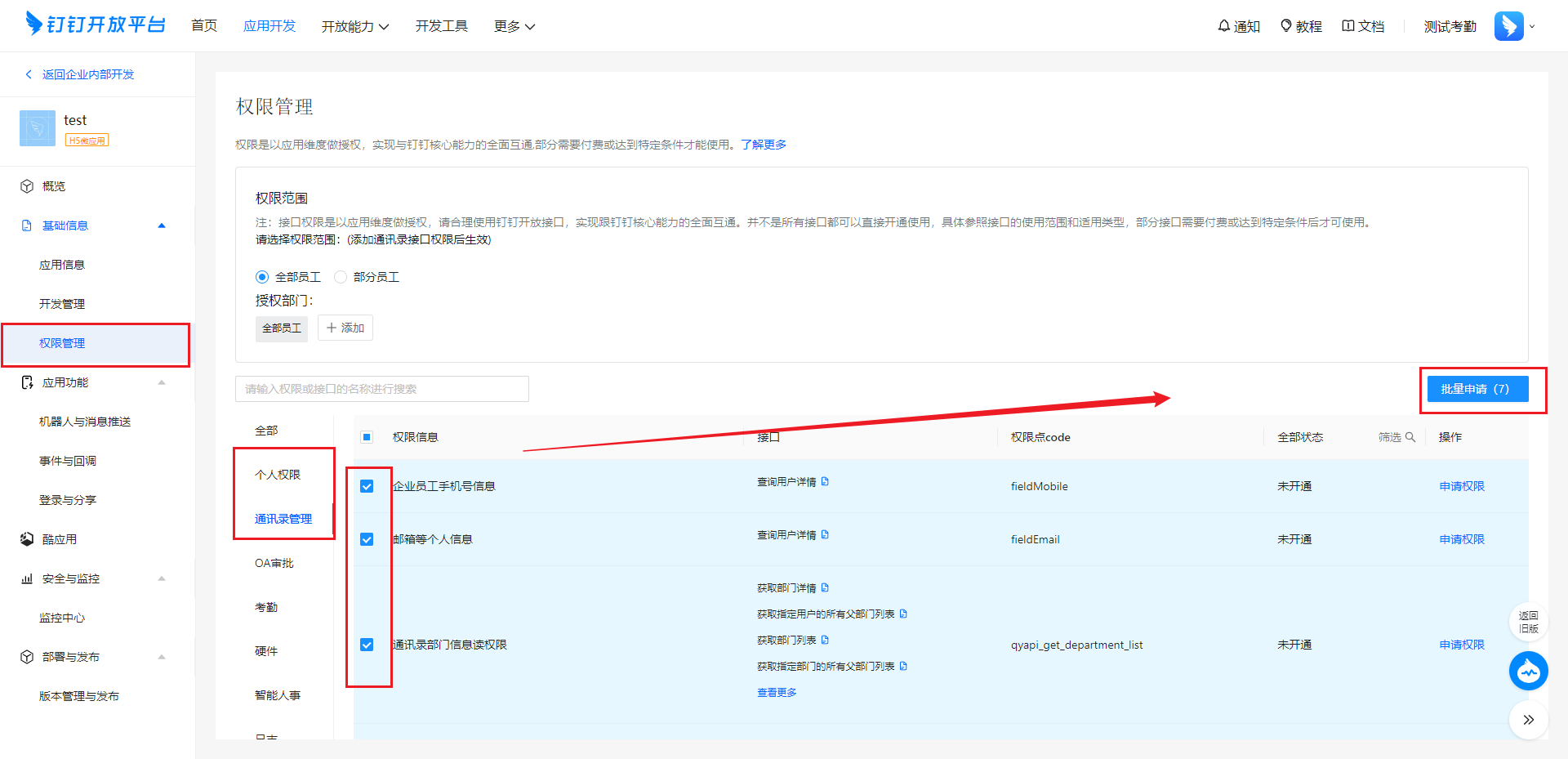Click the permission name search input field
The image size is (1568, 759).
click(381, 389)
